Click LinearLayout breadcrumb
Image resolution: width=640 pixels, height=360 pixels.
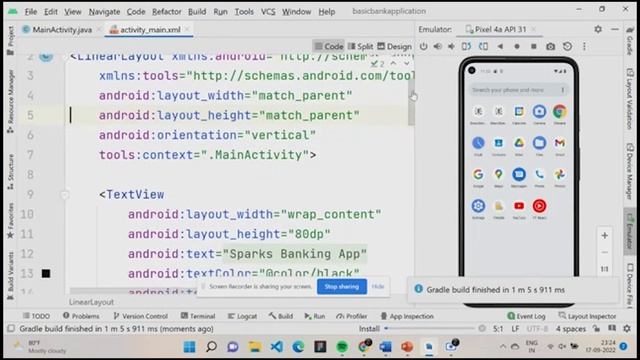91,302
